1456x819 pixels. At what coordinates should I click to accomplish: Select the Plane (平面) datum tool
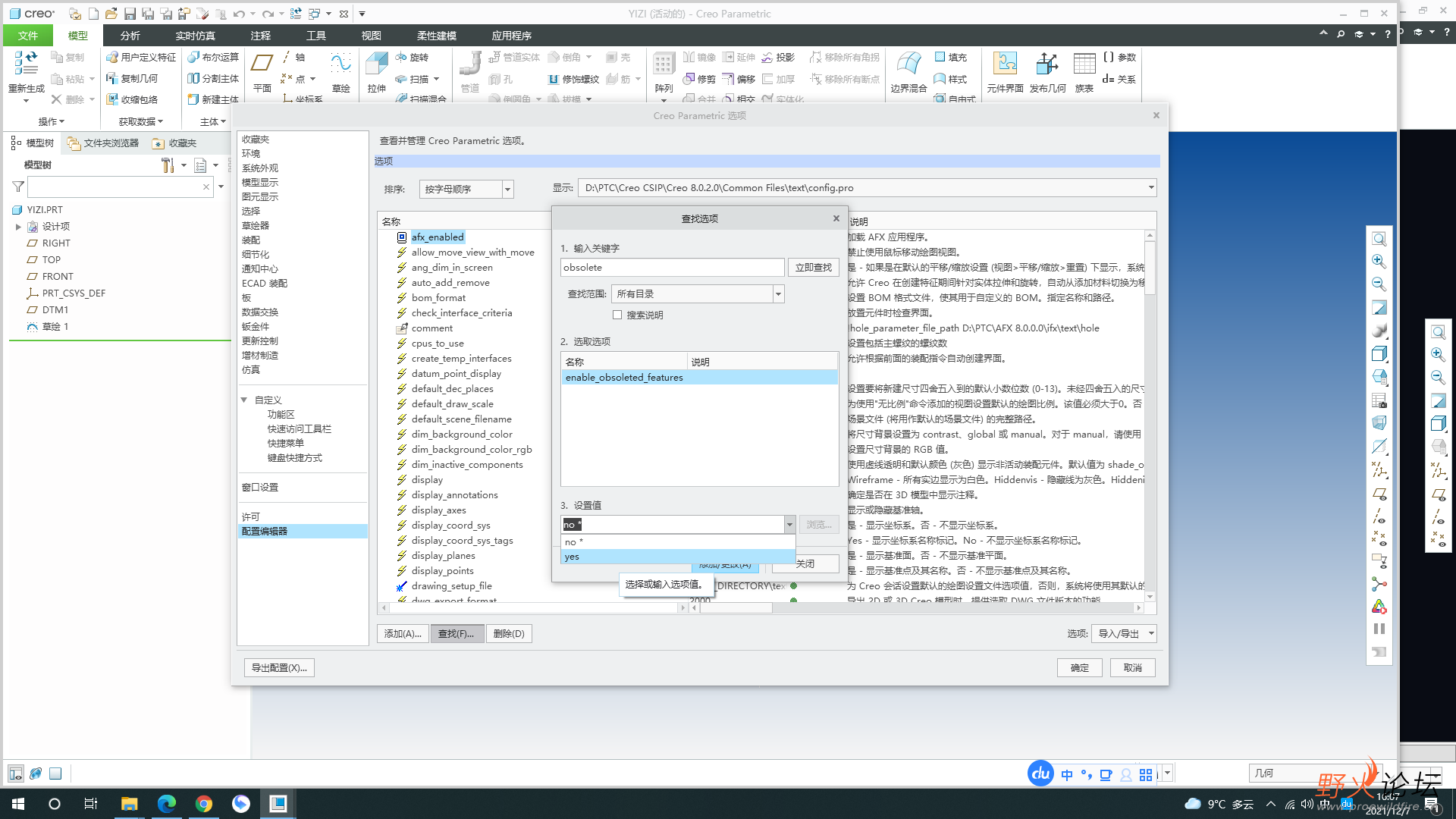[262, 72]
